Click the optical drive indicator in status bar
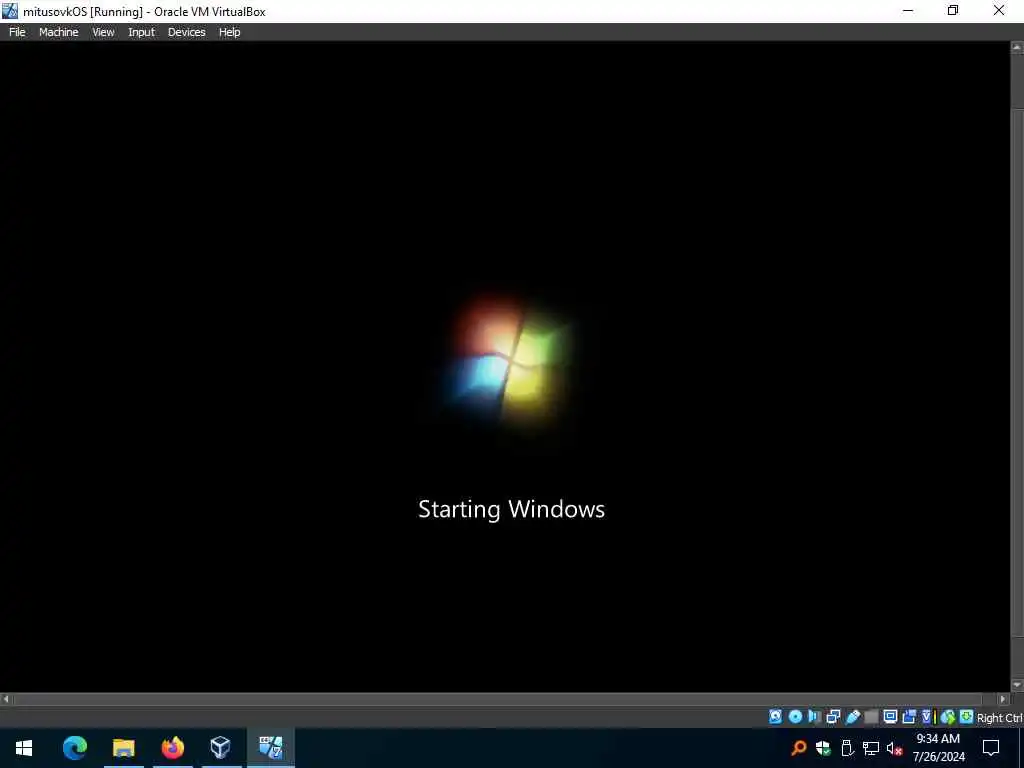The height and width of the screenshot is (768, 1024). [795, 716]
